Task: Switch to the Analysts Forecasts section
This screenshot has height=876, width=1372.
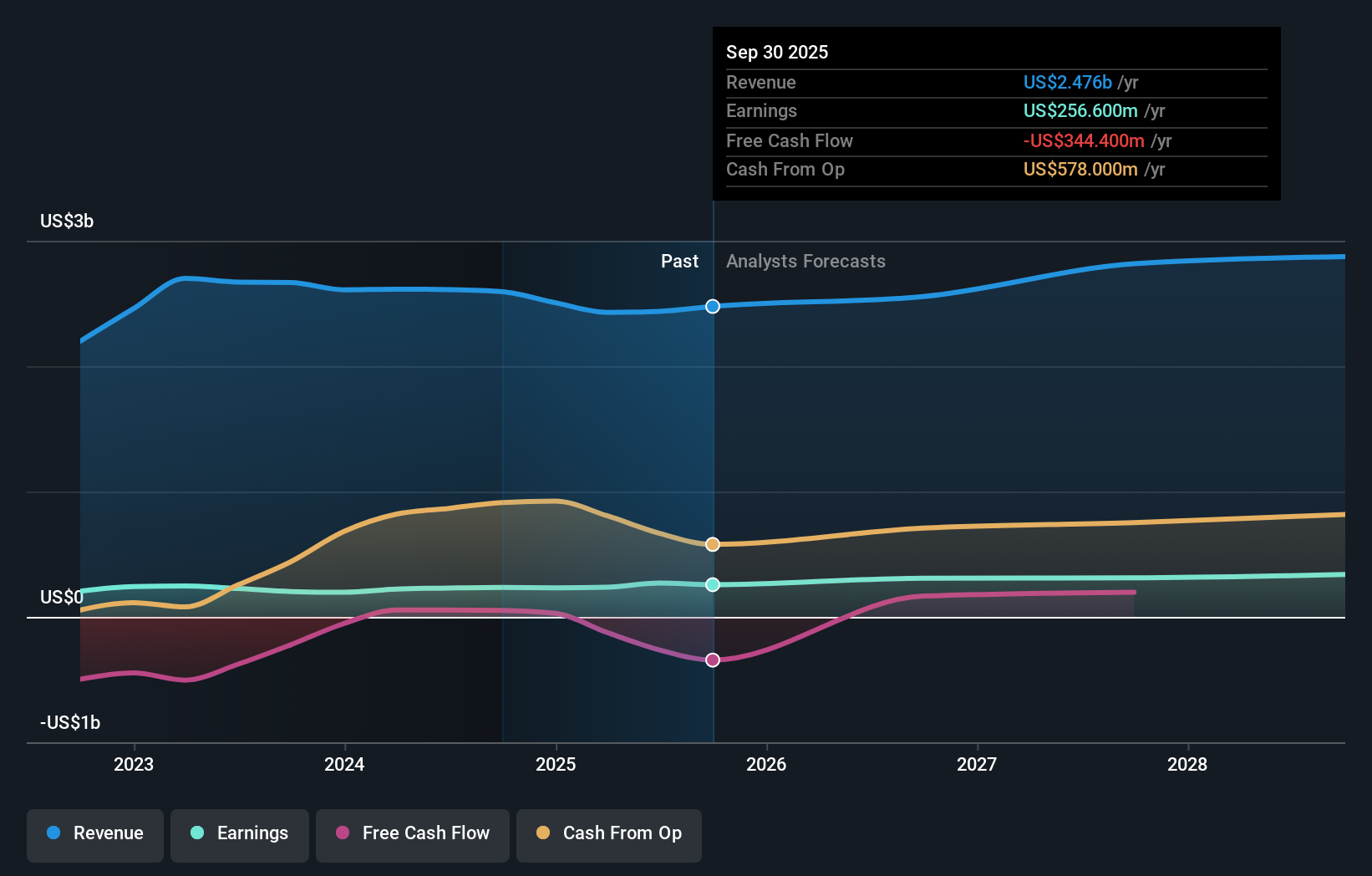Action: [x=805, y=261]
